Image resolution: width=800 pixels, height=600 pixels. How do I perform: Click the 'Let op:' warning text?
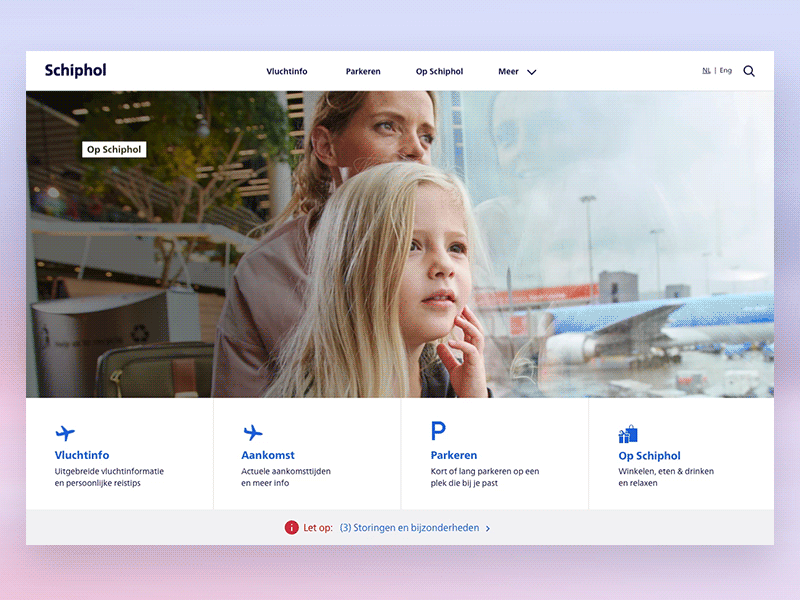click(x=318, y=528)
